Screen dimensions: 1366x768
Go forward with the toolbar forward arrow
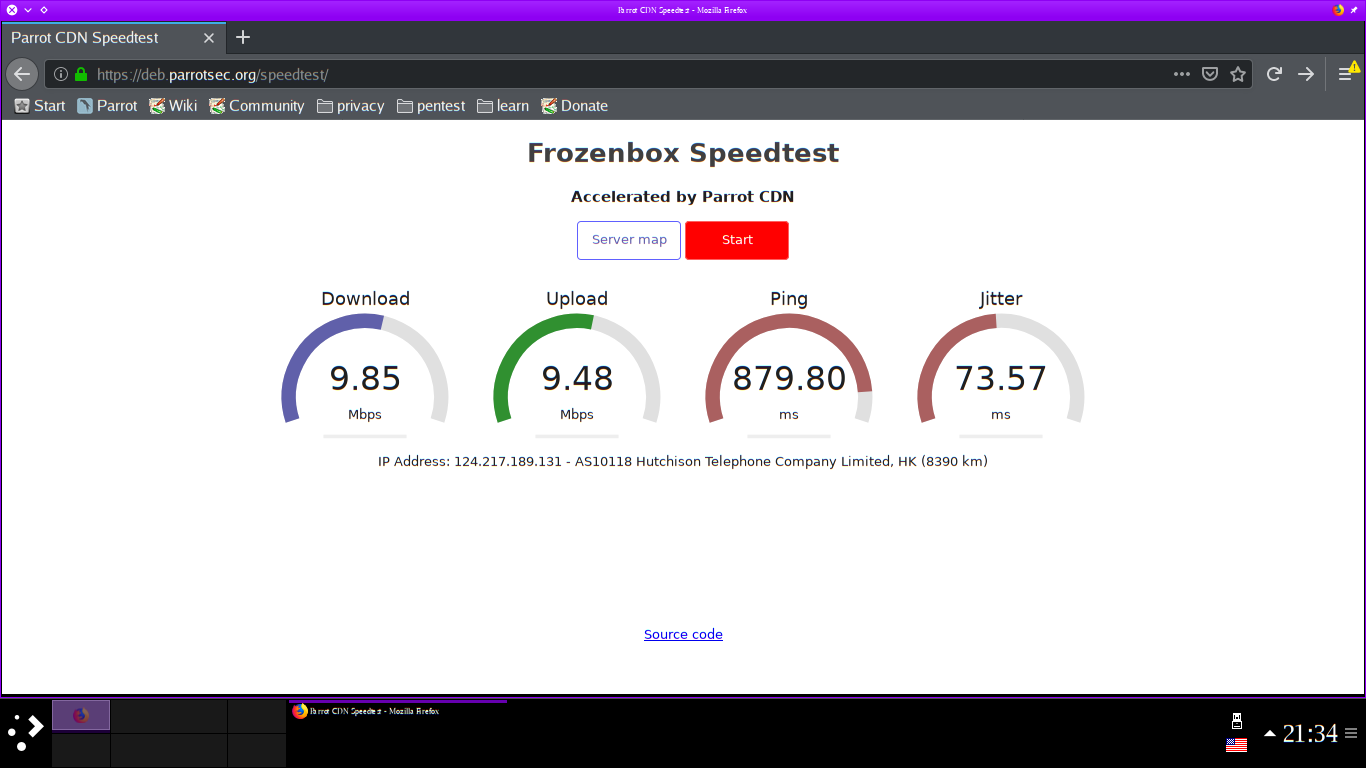click(x=1306, y=74)
